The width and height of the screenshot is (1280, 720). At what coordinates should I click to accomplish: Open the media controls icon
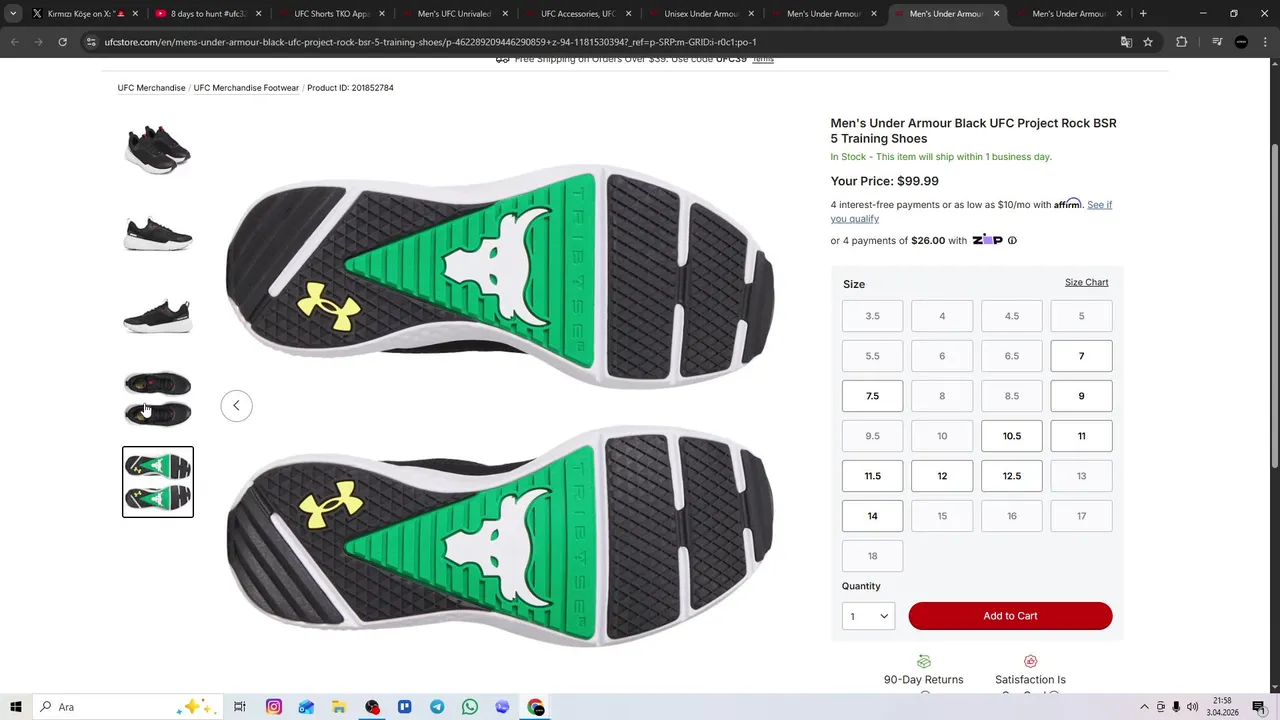1217,42
